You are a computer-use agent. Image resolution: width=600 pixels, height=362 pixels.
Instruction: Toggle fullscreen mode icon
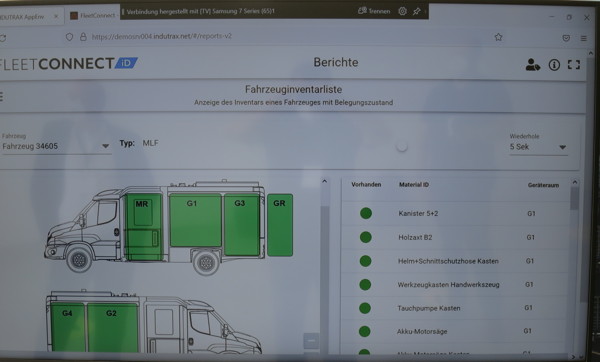[x=574, y=65]
